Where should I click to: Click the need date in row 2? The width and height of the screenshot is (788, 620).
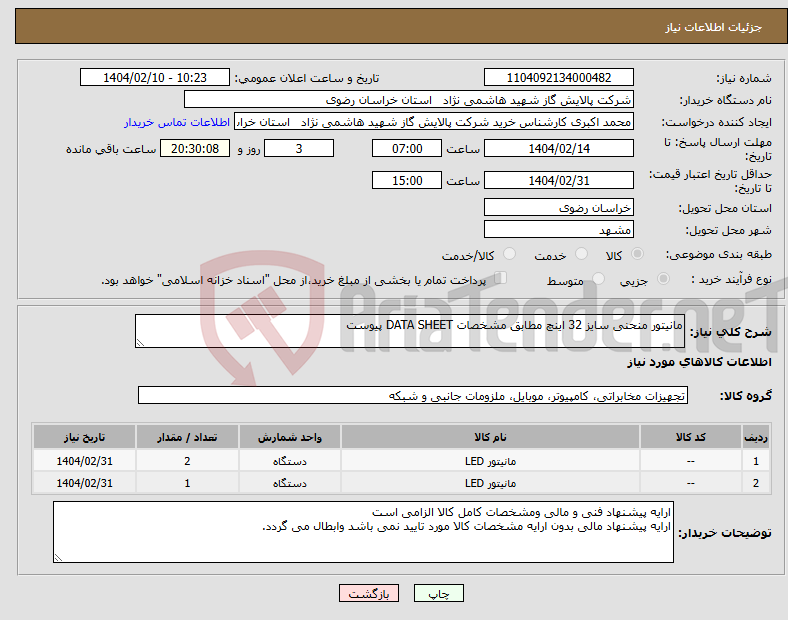(x=84, y=483)
